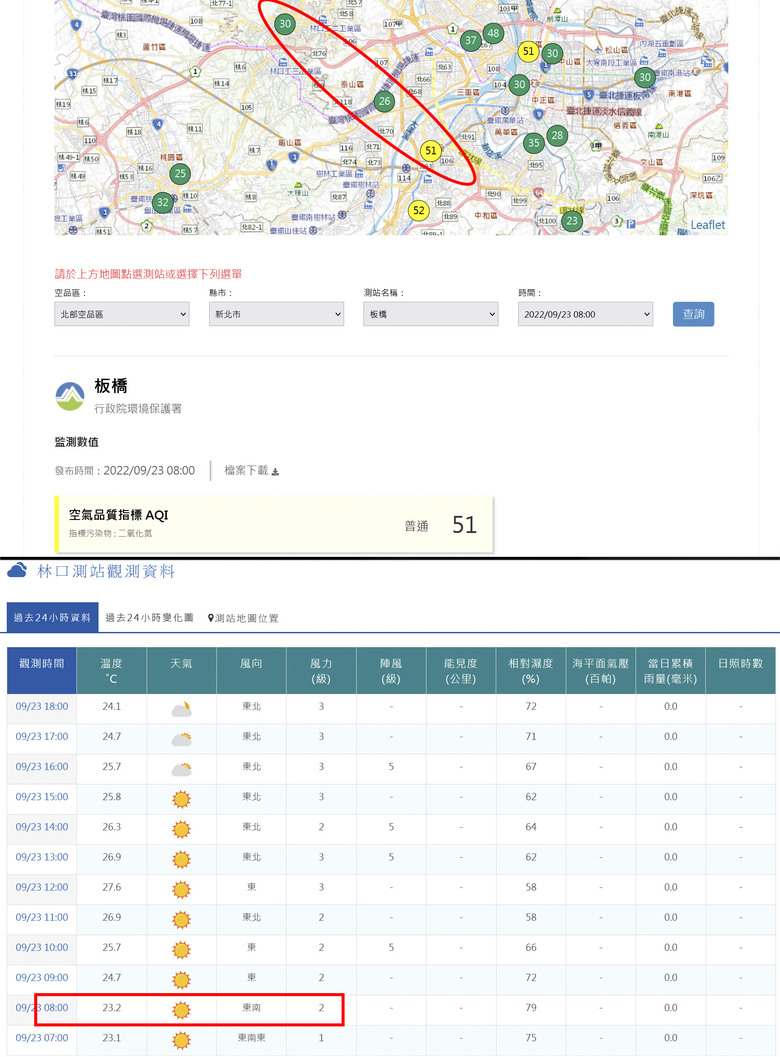
Task: Select the green 23 station marker
Action: pos(572,220)
